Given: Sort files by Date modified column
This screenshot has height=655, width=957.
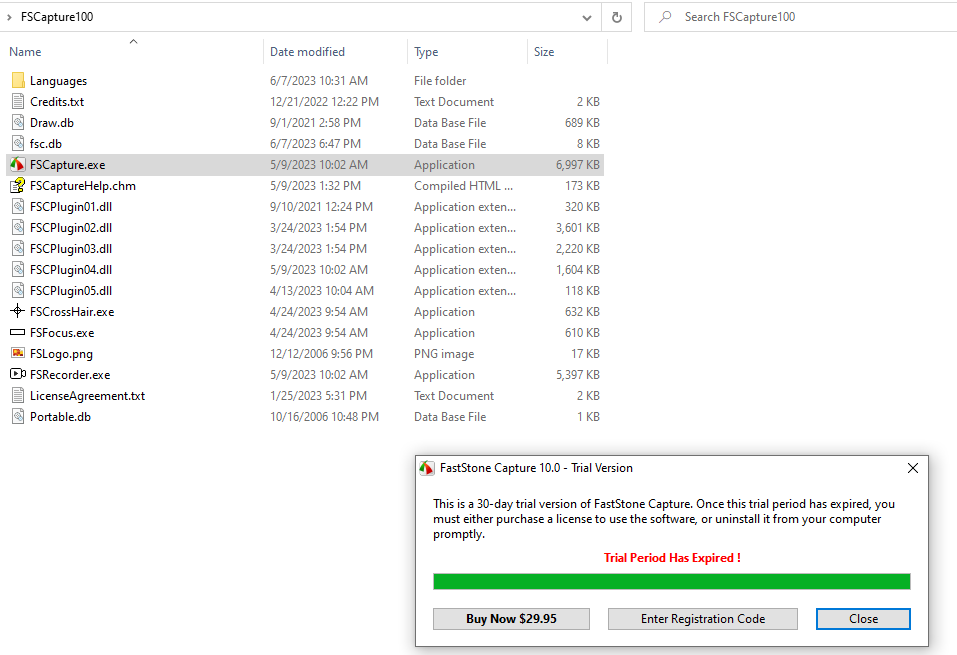Looking at the screenshot, I should pos(307,52).
